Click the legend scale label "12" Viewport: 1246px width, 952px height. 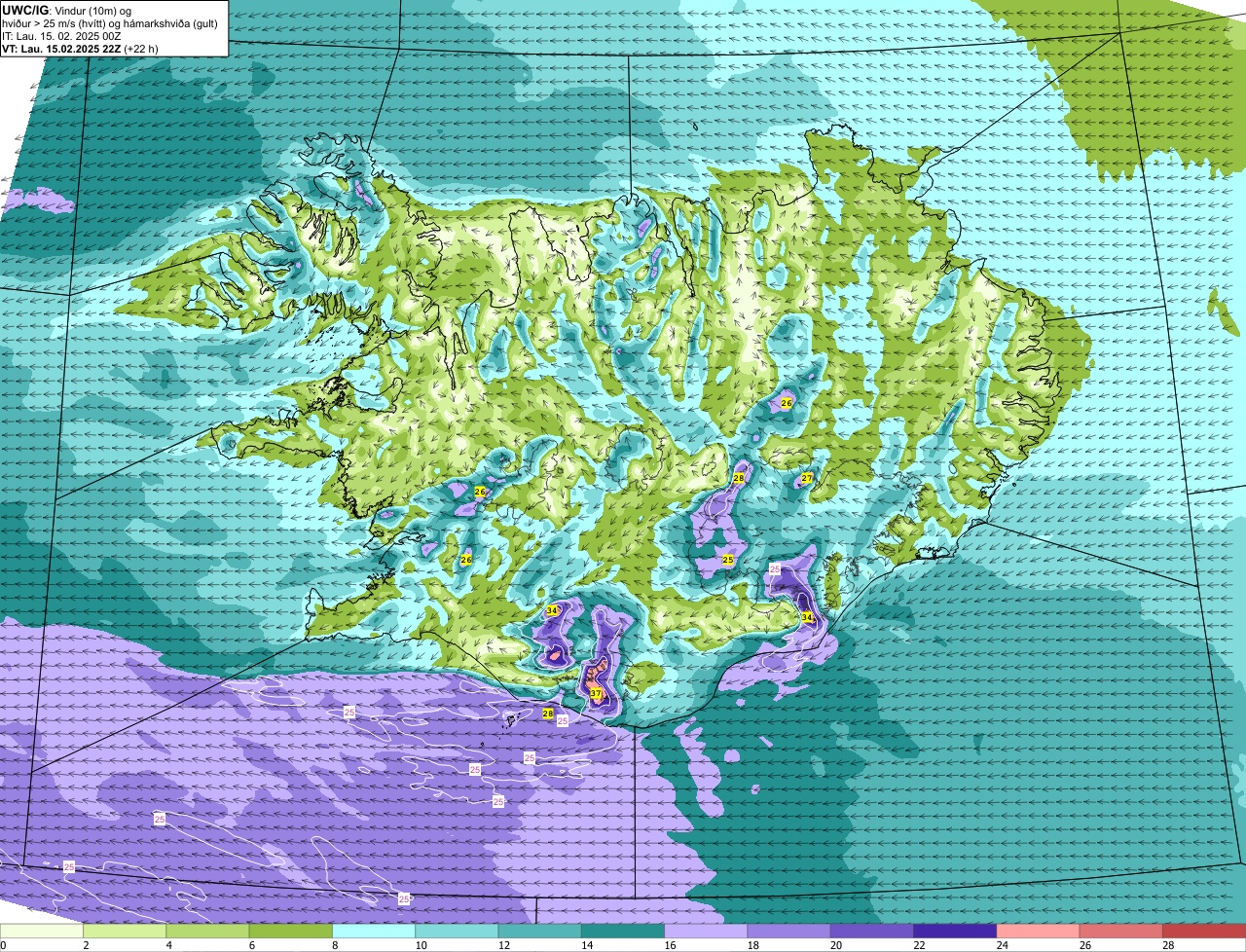coord(504,945)
